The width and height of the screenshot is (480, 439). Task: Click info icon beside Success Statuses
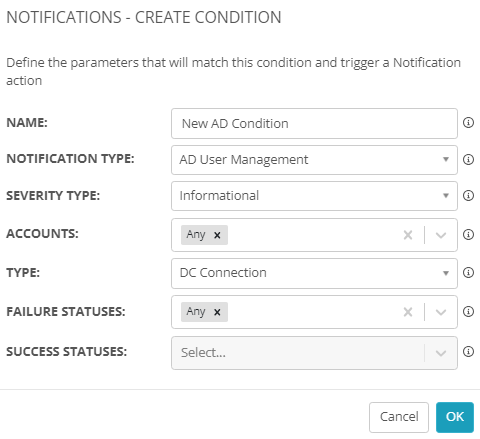coord(468,351)
